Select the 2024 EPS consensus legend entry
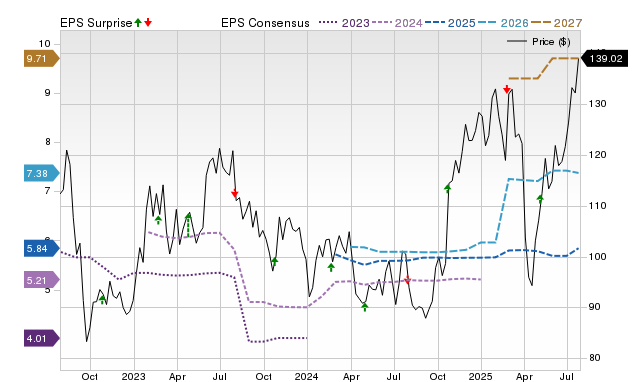 [x=397, y=23]
